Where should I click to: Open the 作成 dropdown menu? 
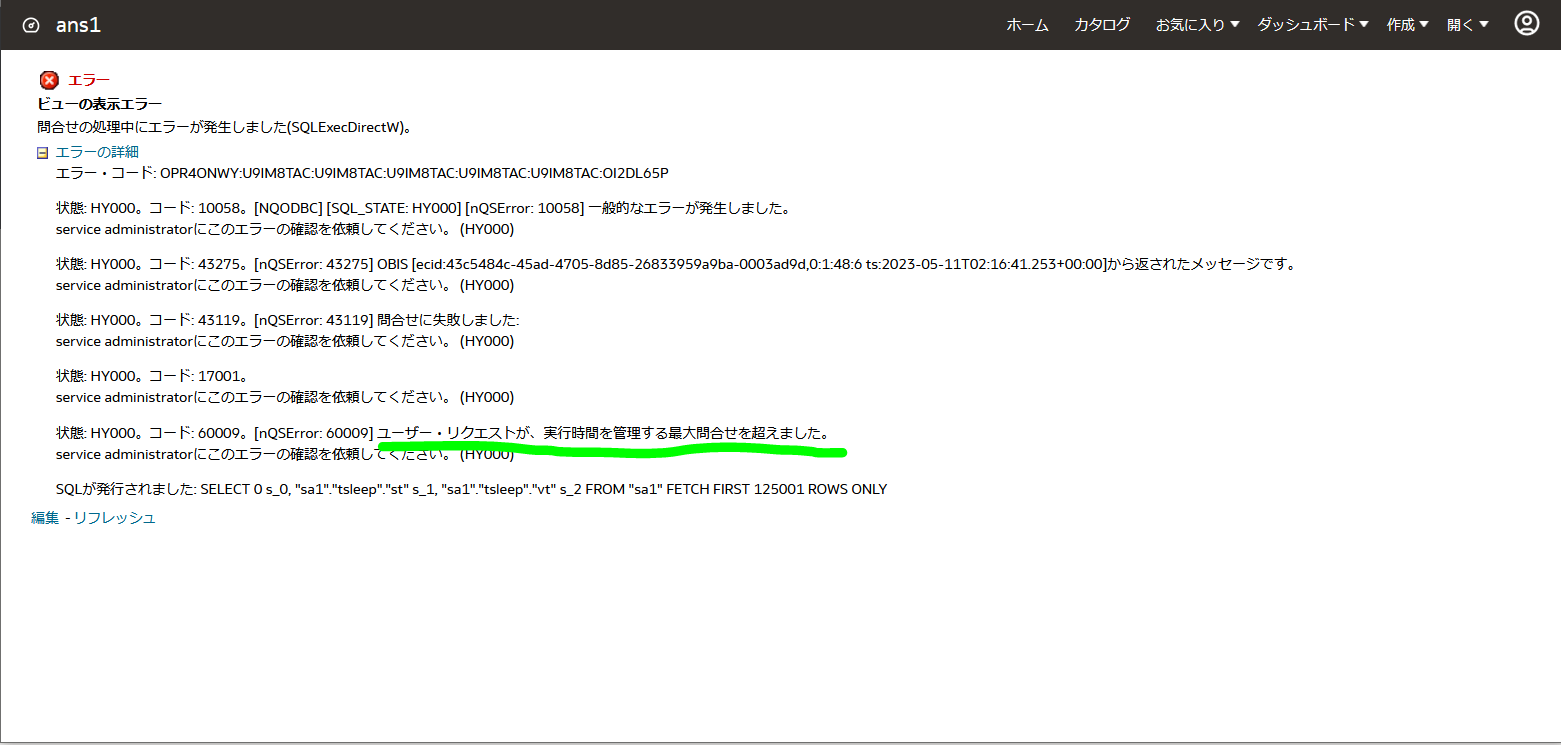tap(1407, 25)
